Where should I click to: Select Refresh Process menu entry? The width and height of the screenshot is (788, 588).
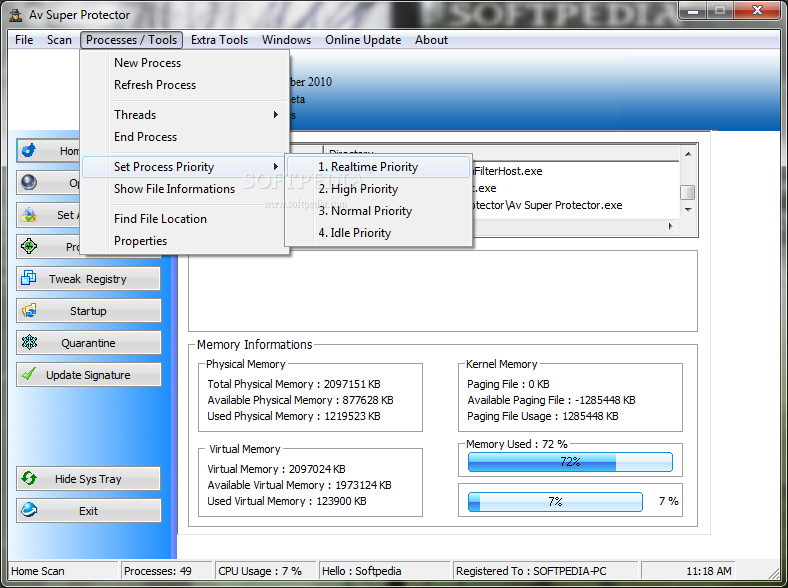184,85
